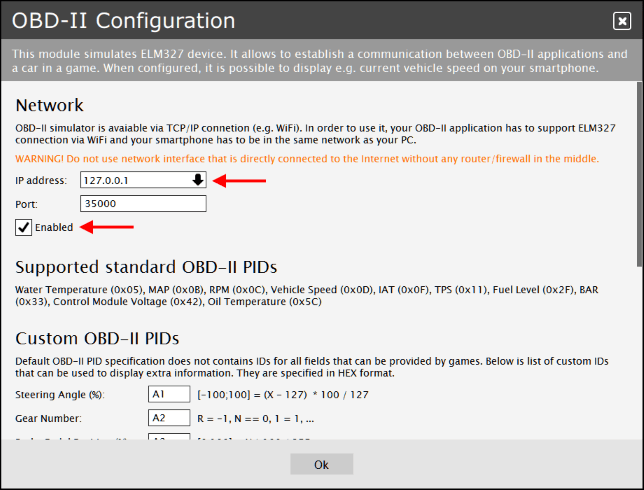
Task: Click the Network section heading
Action: click(49, 106)
